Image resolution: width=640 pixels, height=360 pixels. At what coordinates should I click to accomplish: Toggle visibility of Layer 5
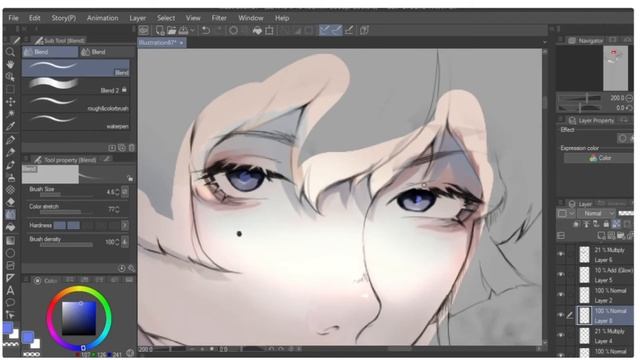(x=561, y=274)
